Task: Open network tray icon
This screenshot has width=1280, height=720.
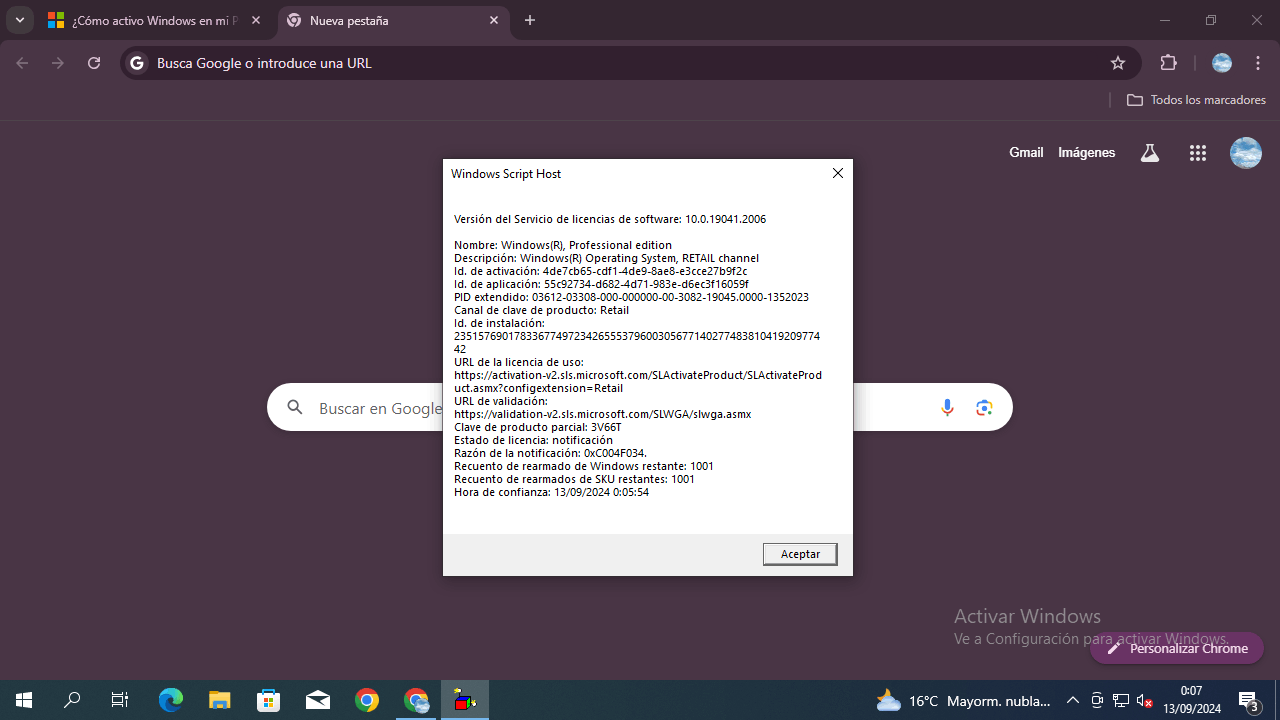Action: [1121, 701]
